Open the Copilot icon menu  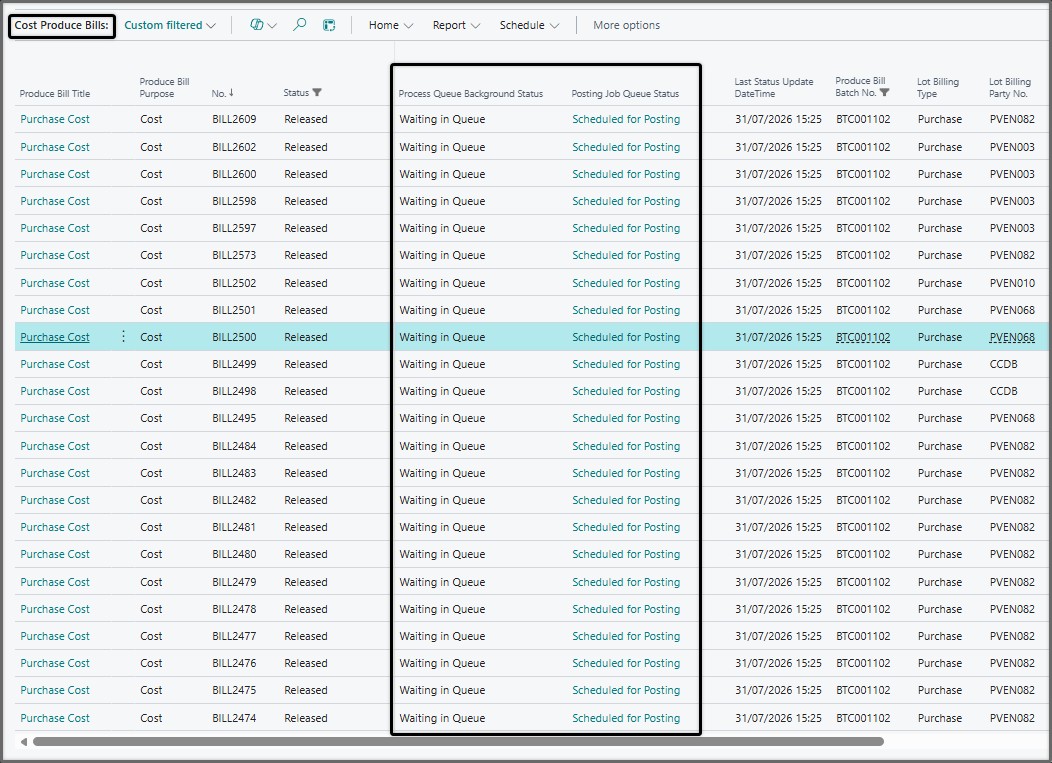[x=262, y=25]
